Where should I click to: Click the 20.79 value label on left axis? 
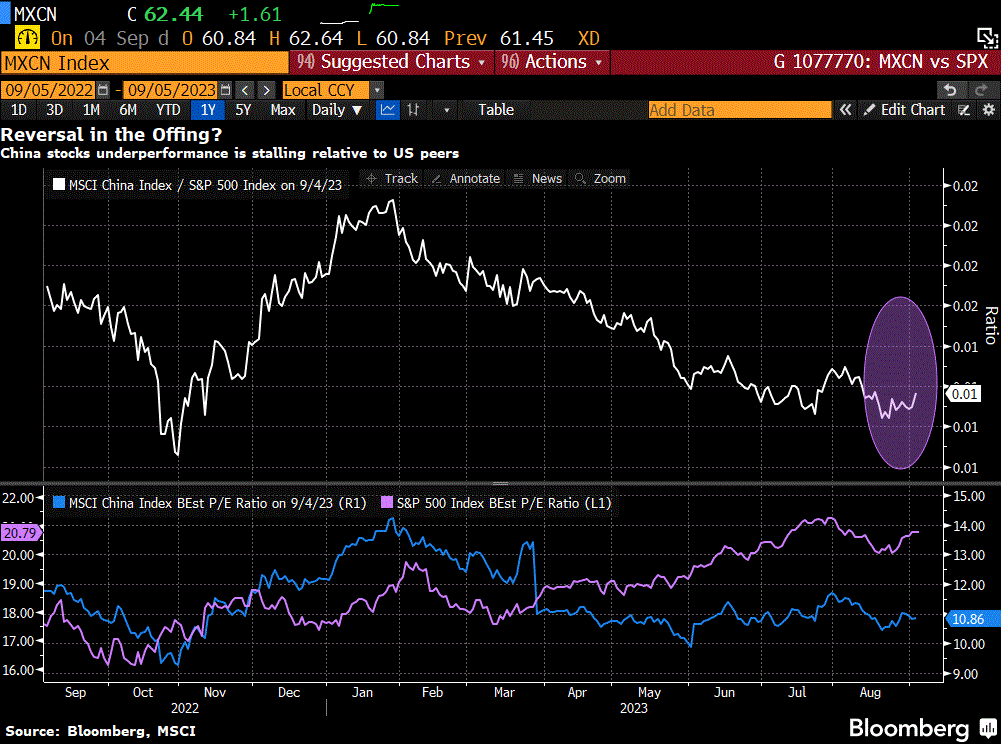point(20,533)
